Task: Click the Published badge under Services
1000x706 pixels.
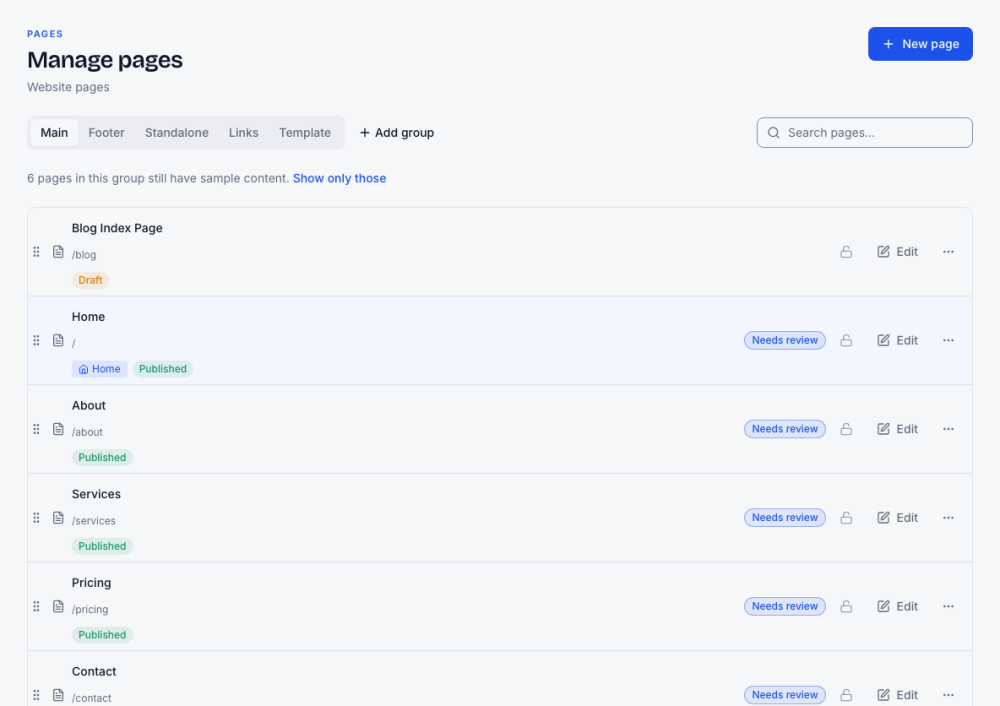Action: (102, 546)
